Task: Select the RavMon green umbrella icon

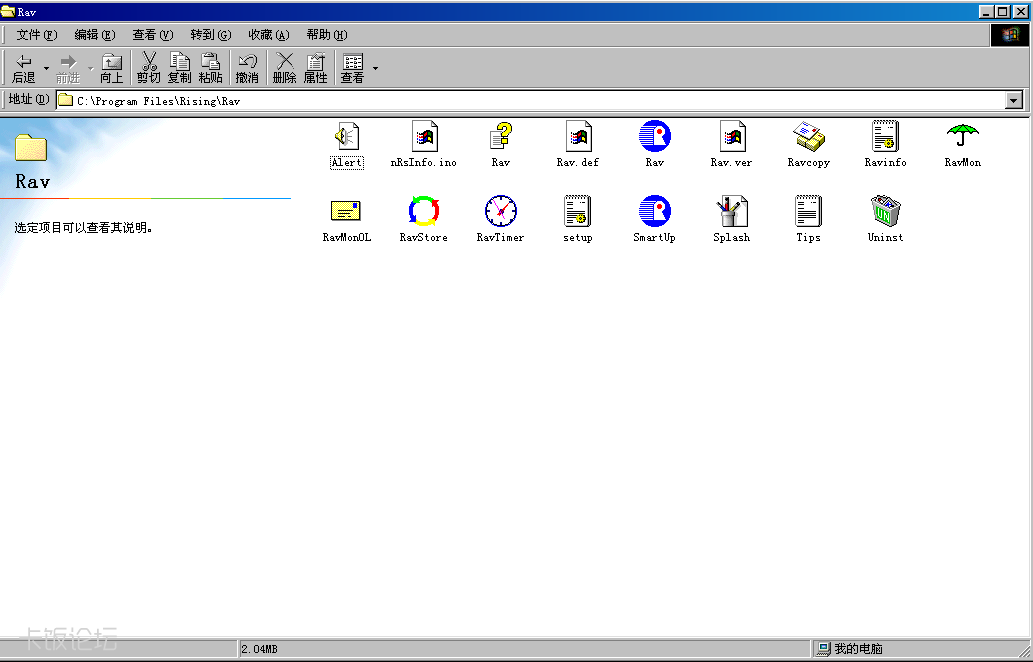Action: pos(963,137)
